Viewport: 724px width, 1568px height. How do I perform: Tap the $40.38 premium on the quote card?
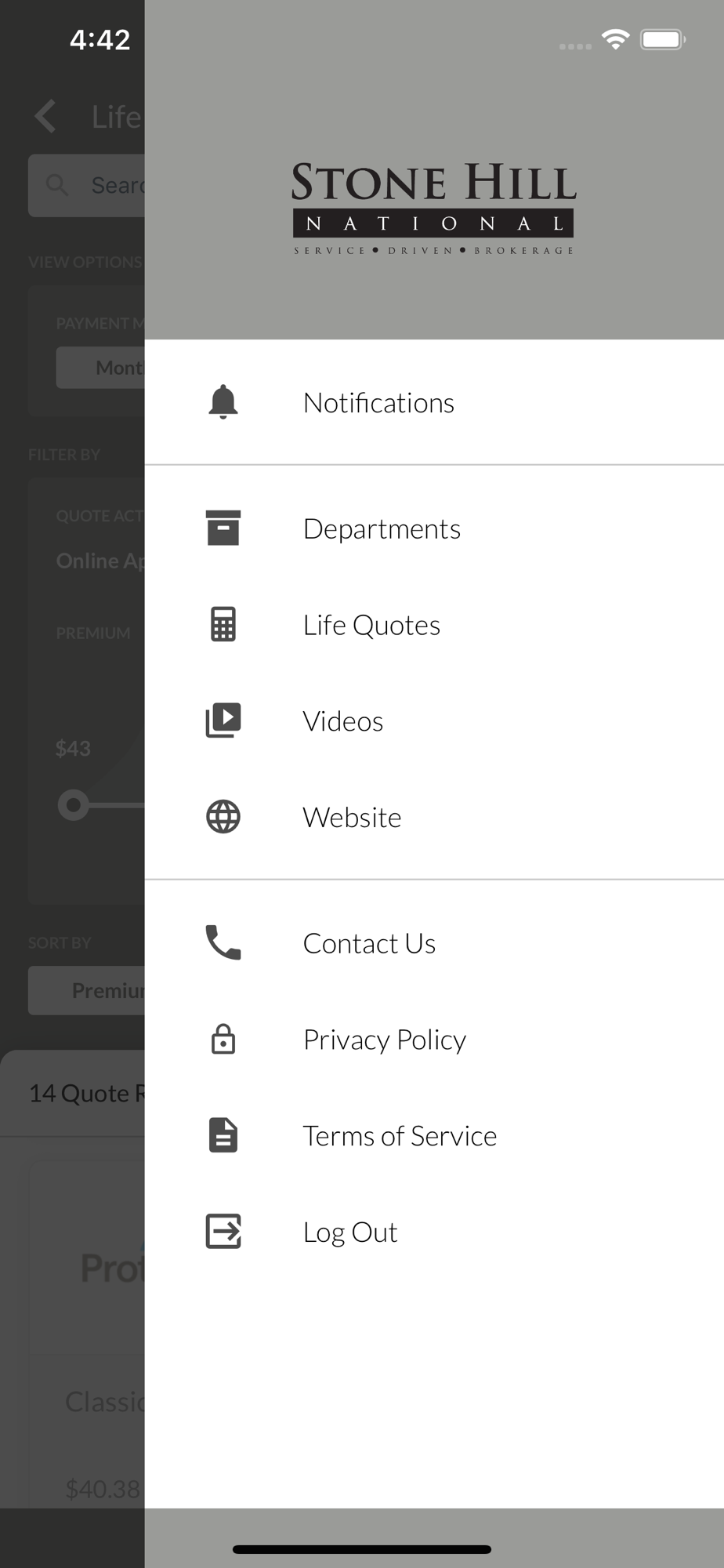coord(103,1488)
